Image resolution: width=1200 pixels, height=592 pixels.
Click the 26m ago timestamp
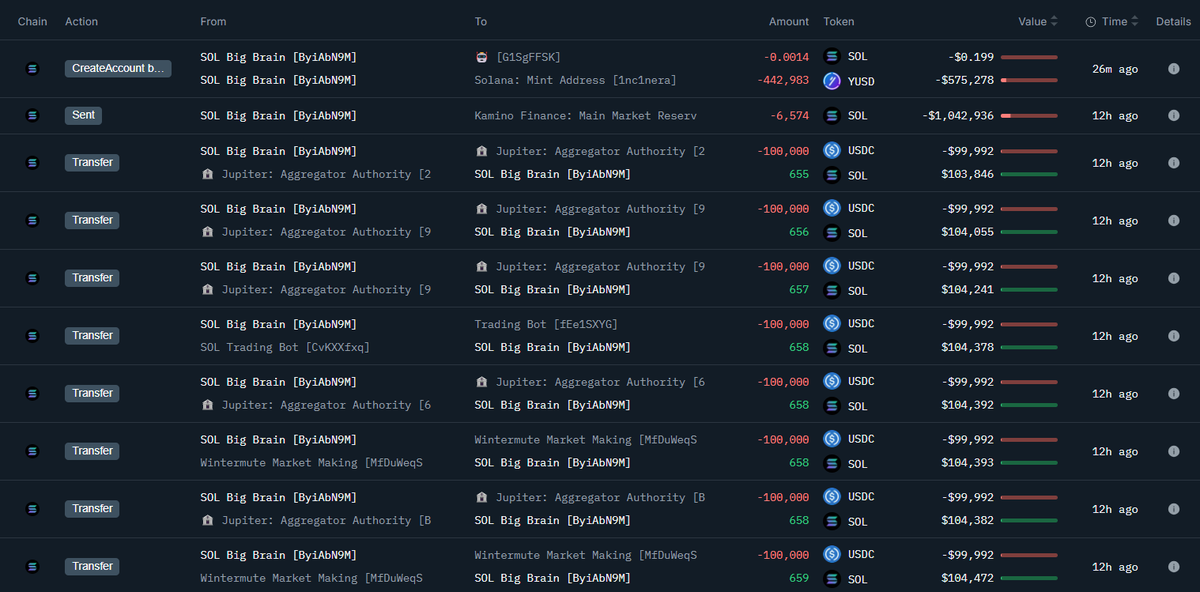pos(1114,69)
